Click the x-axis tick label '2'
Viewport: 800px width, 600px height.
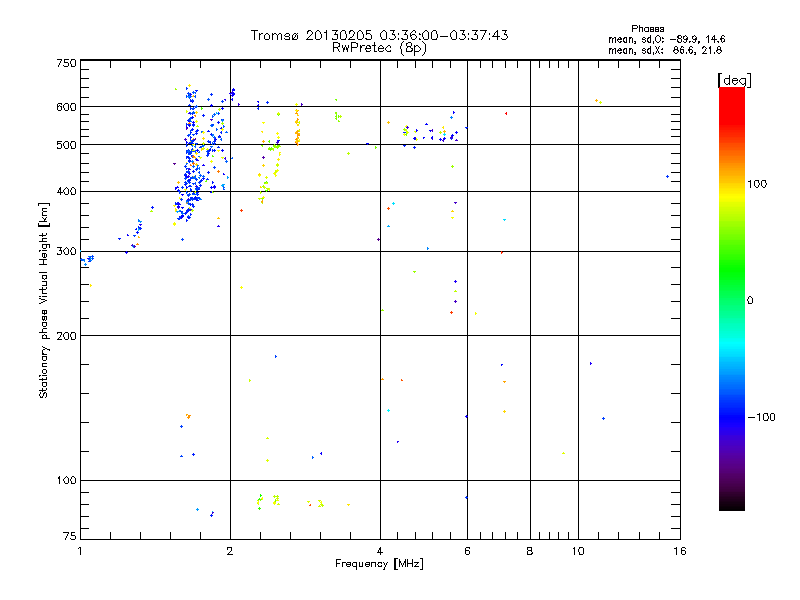point(230,551)
